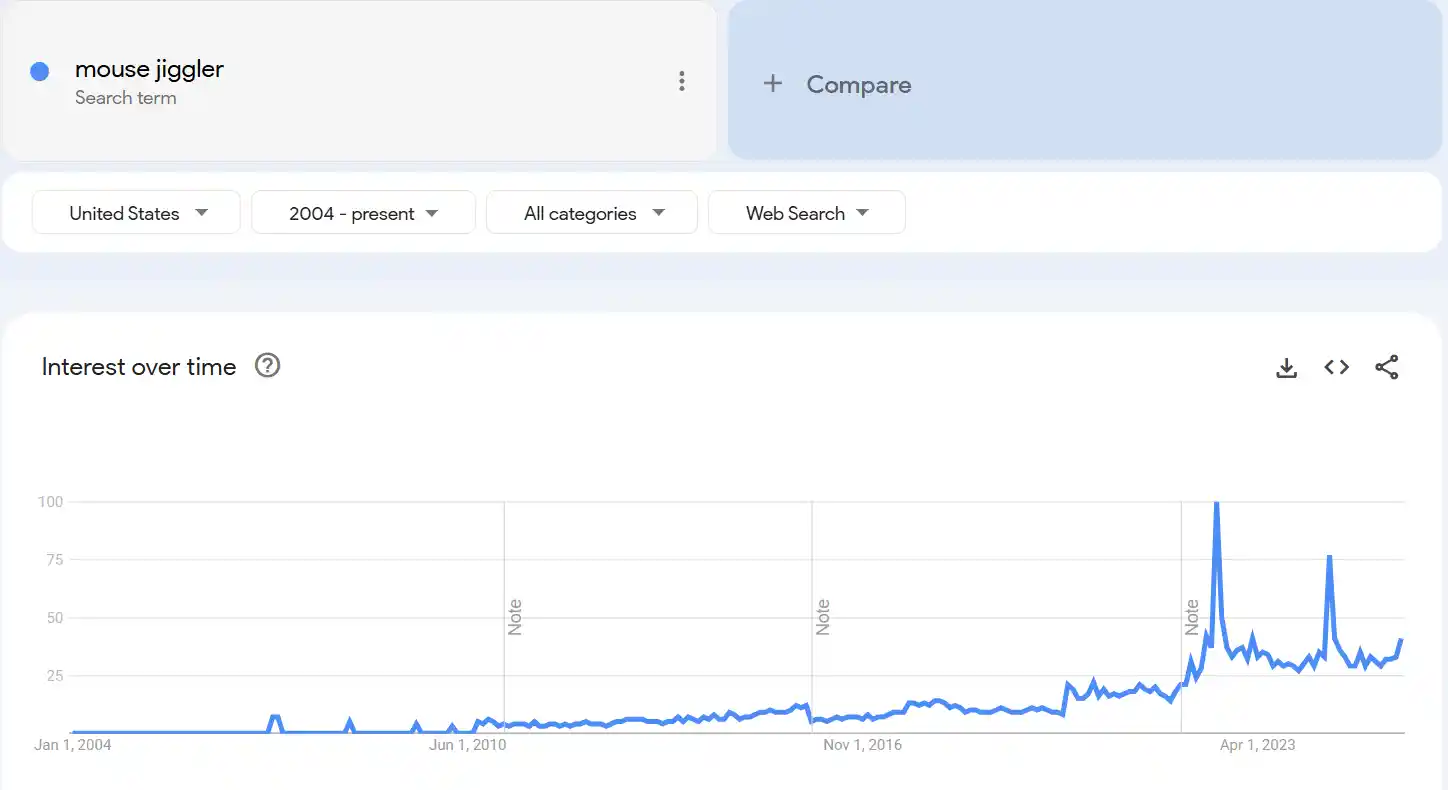Click the Note marker near Jun 2010
Viewport: 1448px width, 790px height.
516,617
